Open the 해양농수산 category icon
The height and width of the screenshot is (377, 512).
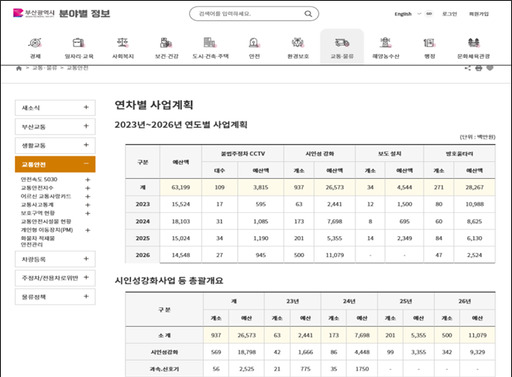tap(386, 43)
